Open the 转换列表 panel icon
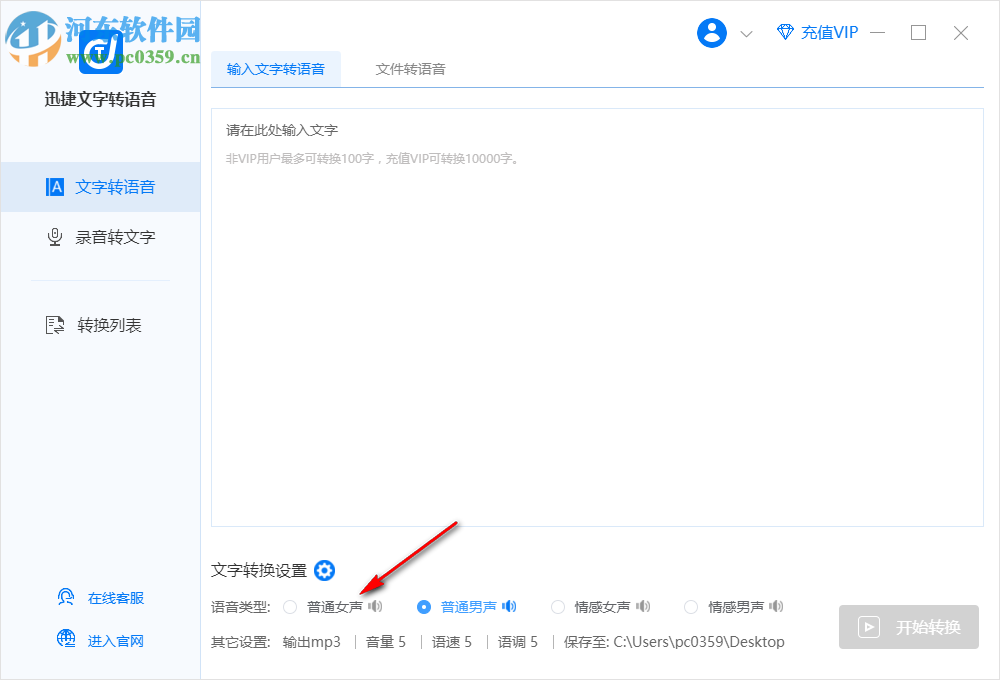 pos(54,324)
